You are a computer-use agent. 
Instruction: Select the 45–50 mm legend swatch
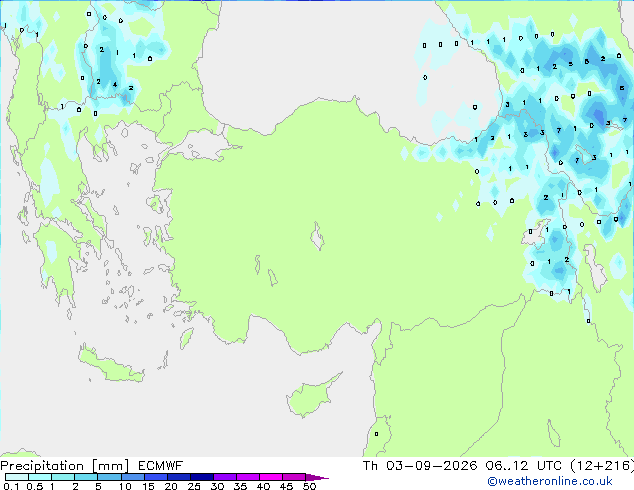point(294,477)
